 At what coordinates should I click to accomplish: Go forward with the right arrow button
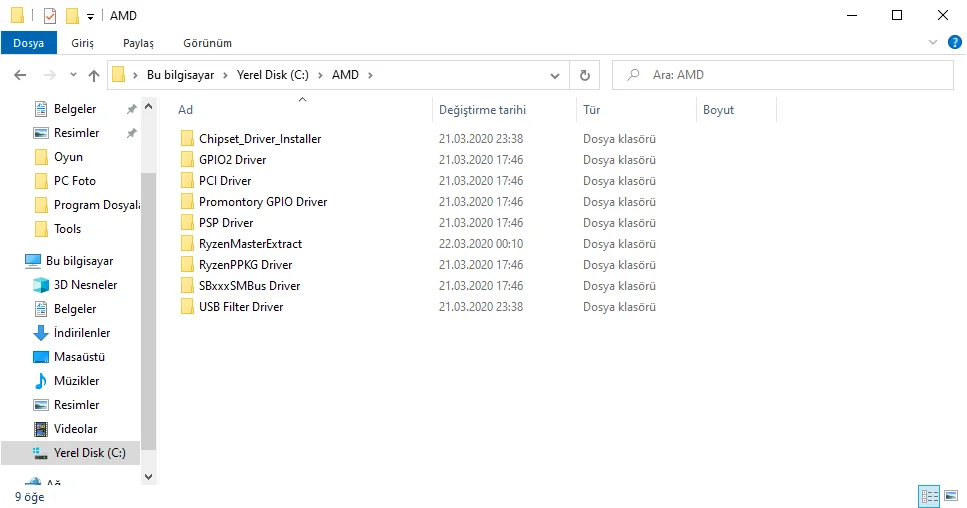point(49,75)
